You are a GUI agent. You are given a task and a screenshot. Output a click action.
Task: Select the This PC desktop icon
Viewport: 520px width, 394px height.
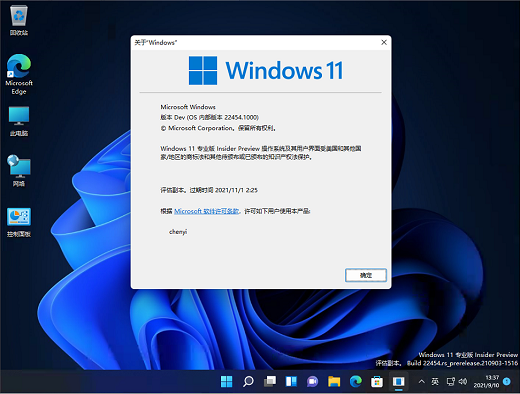pyautogui.click(x=19, y=121)
